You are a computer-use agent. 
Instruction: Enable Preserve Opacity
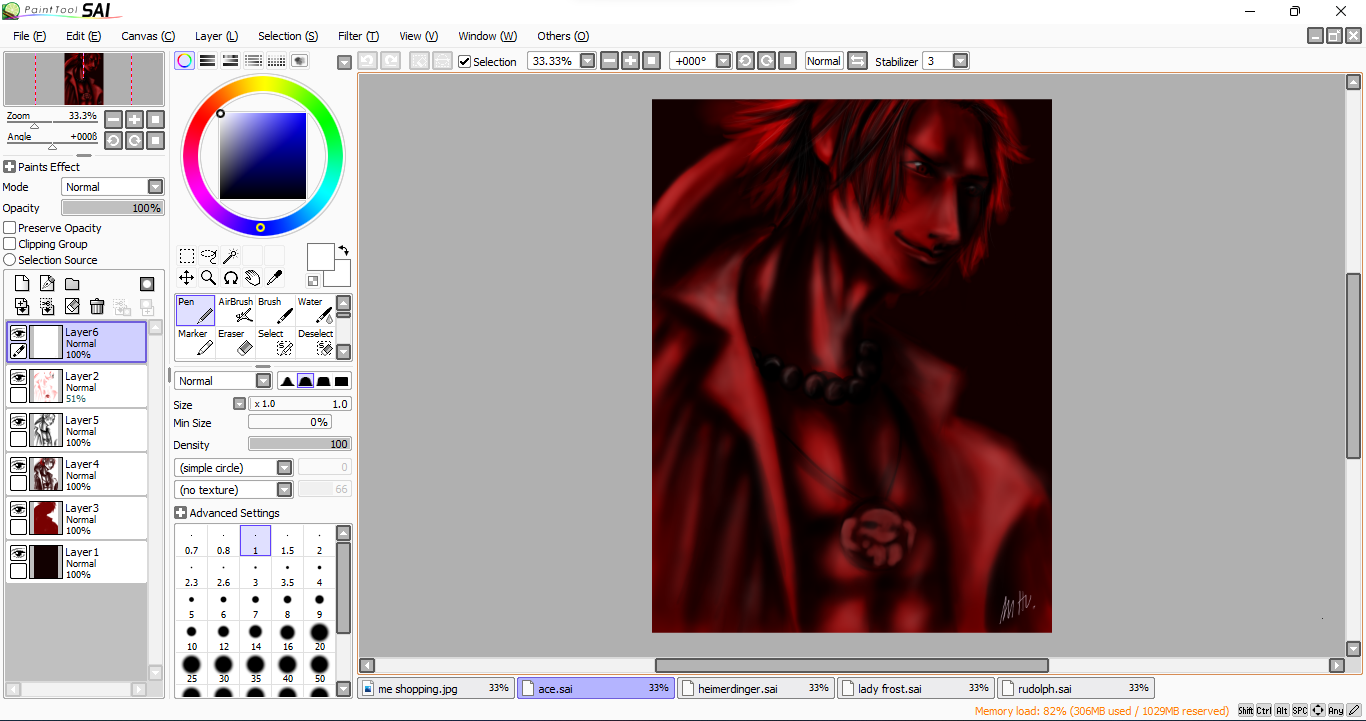pyautogui.click(x=10, y=228)
